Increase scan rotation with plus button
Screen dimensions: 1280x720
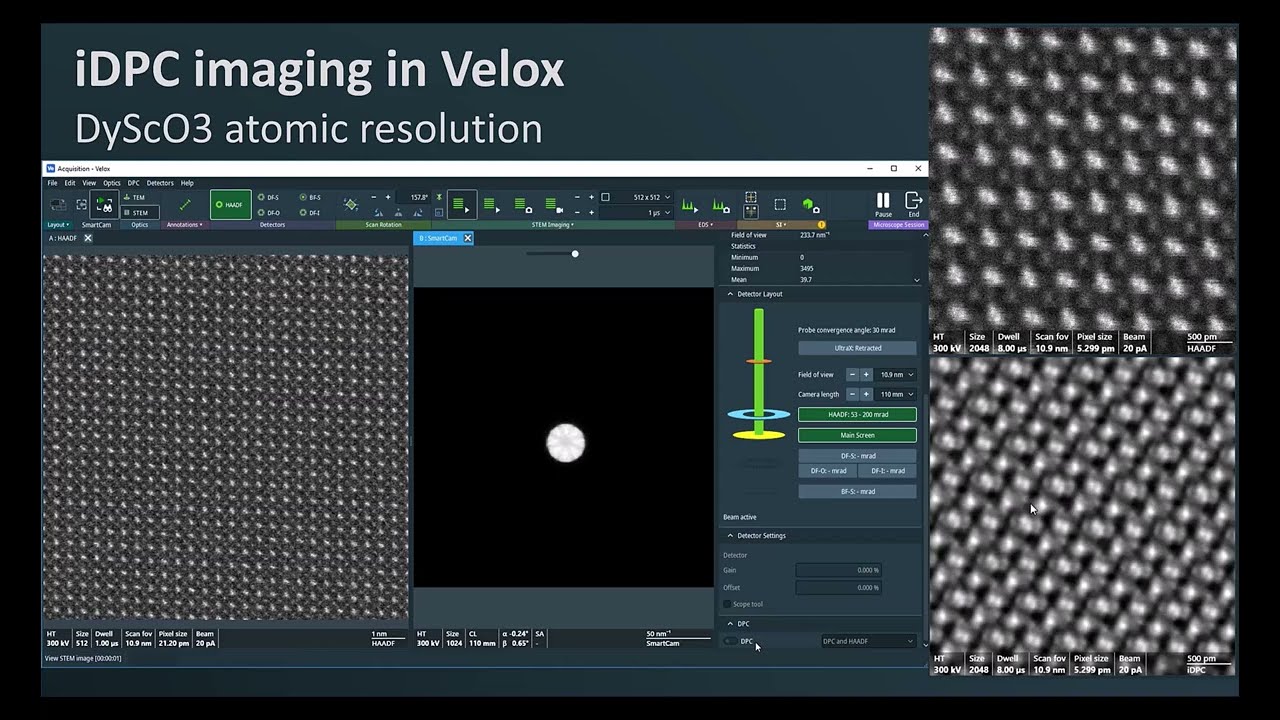[388, 197]
